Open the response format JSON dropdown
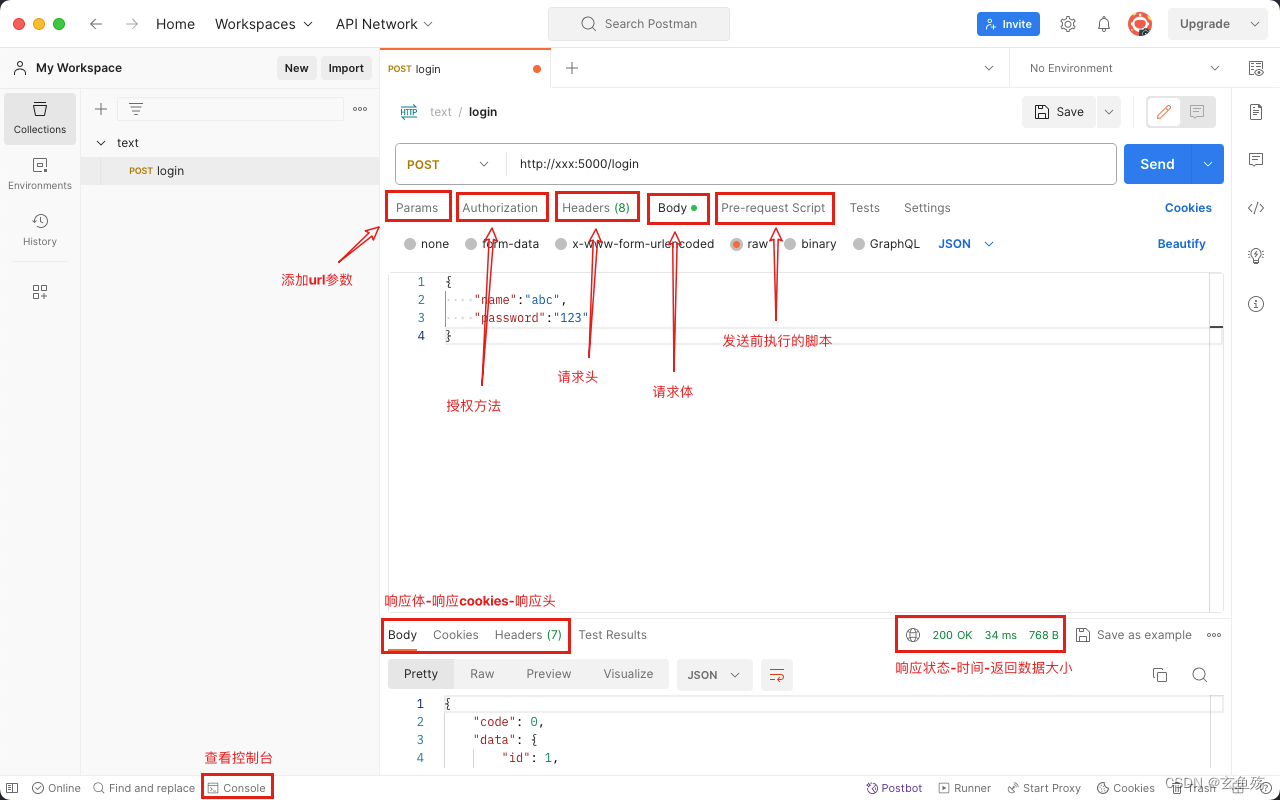Viewport: 1280px width, 800px height. [x=715, y=675]
